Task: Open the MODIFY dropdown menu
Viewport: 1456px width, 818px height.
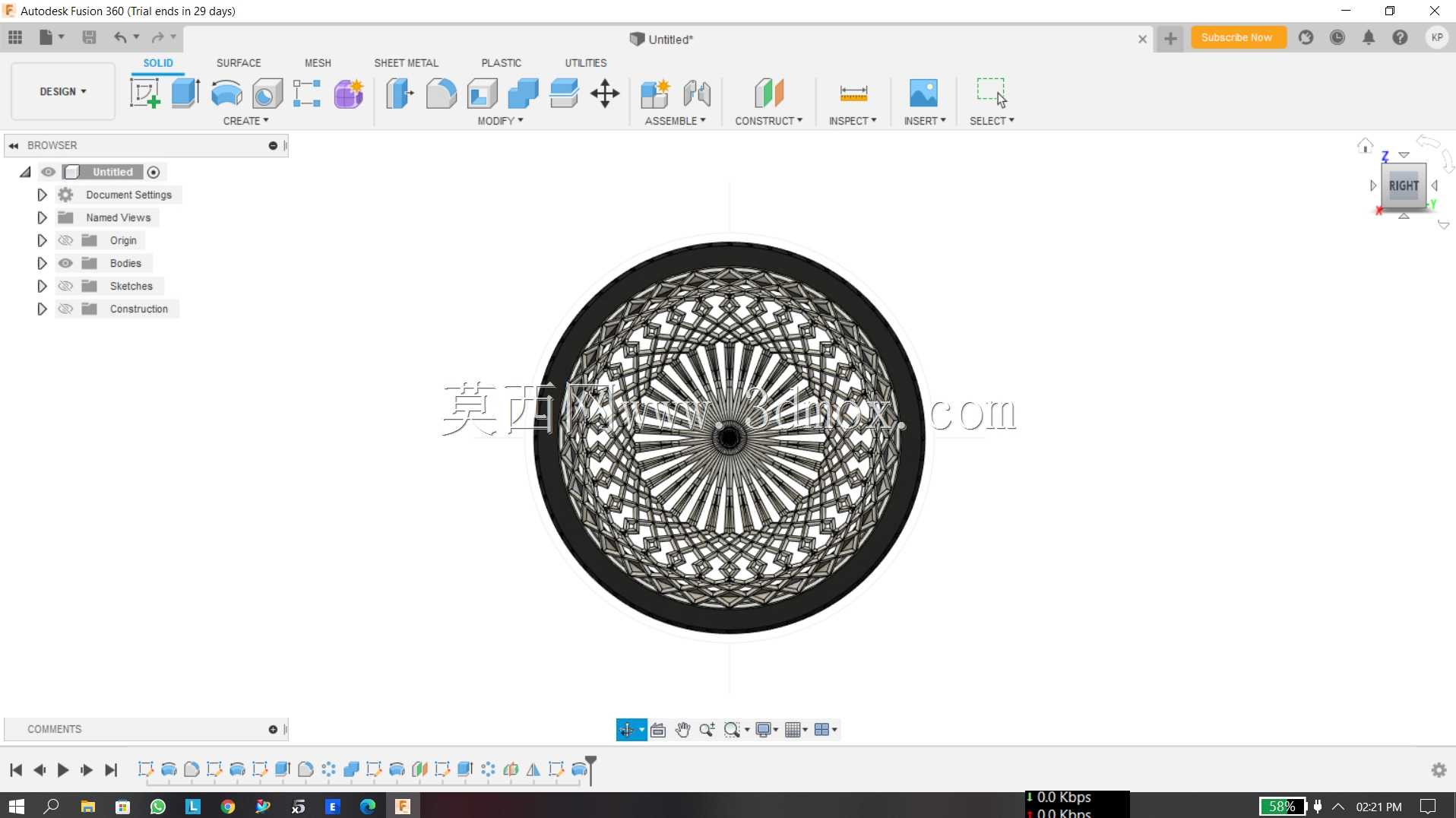Action: (x=500, y=121)
